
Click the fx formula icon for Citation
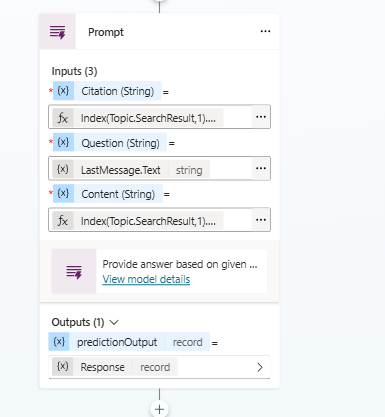click(x=63, y=118)
